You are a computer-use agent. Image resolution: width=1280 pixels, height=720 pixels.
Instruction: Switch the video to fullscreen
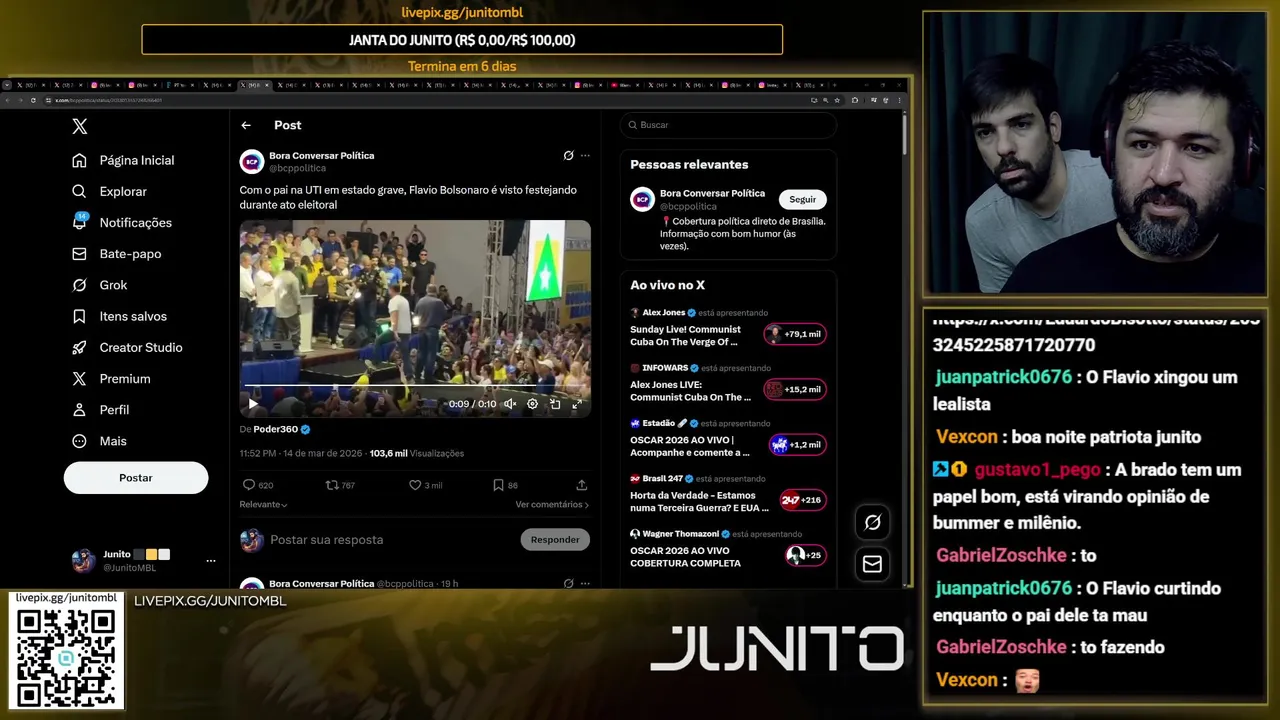(577, 404)
